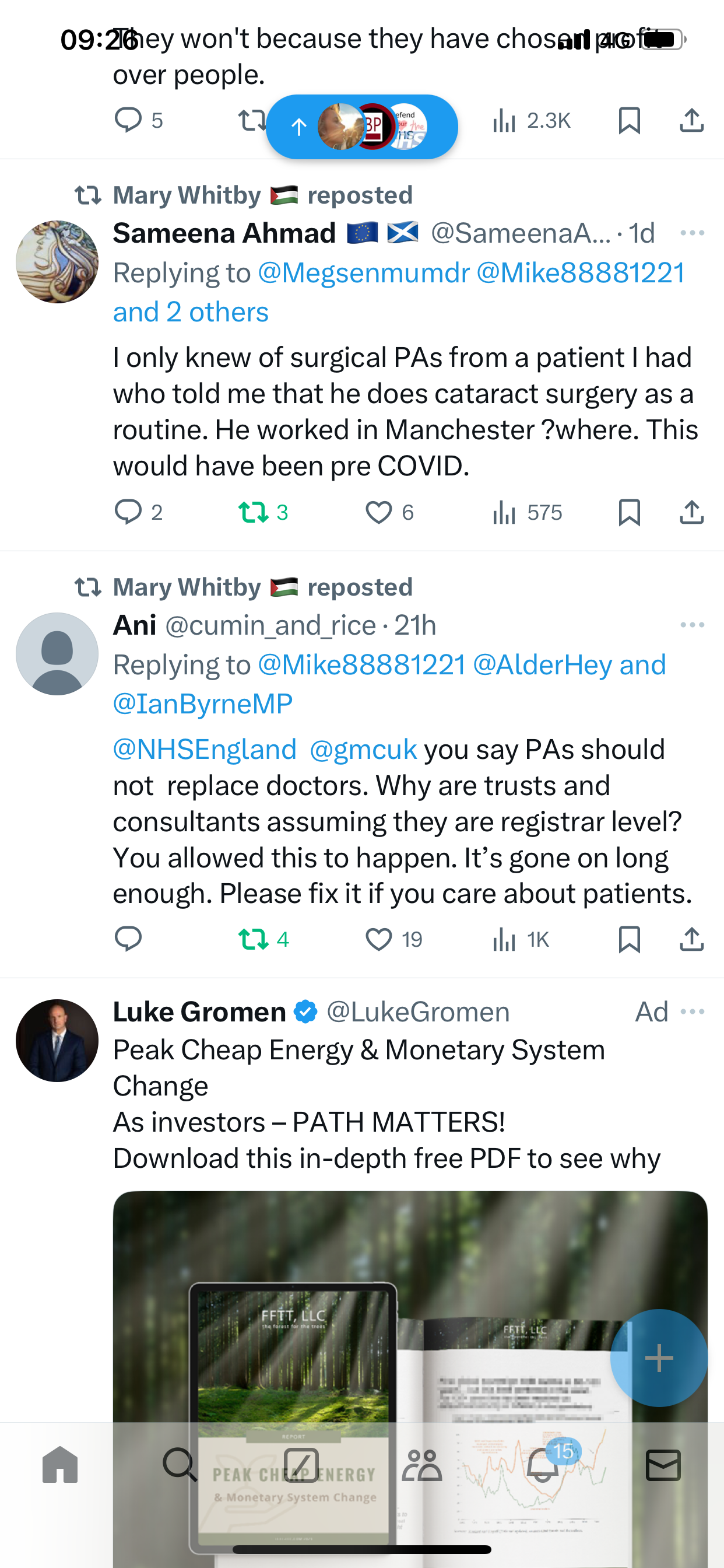
Task: Open the Communities people icon
Action: (421, 1465)
